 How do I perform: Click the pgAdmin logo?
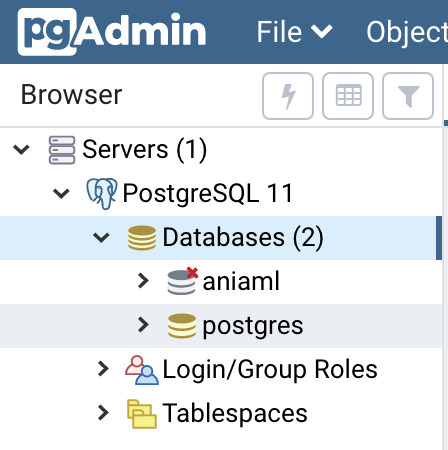pyautogui.click(x=112, y=32)
